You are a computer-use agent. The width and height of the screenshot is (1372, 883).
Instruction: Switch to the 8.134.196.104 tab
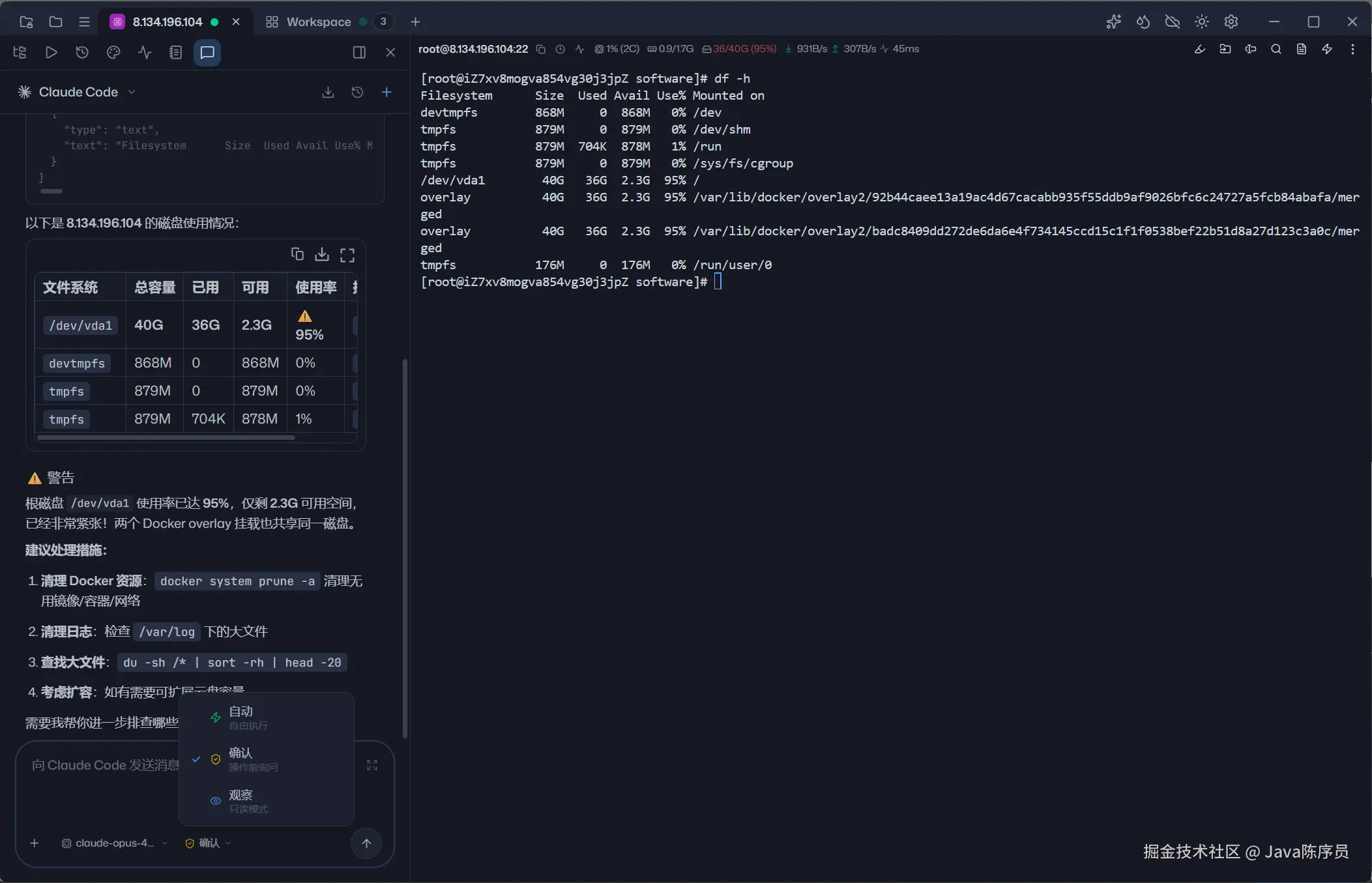tap(167, 22)
